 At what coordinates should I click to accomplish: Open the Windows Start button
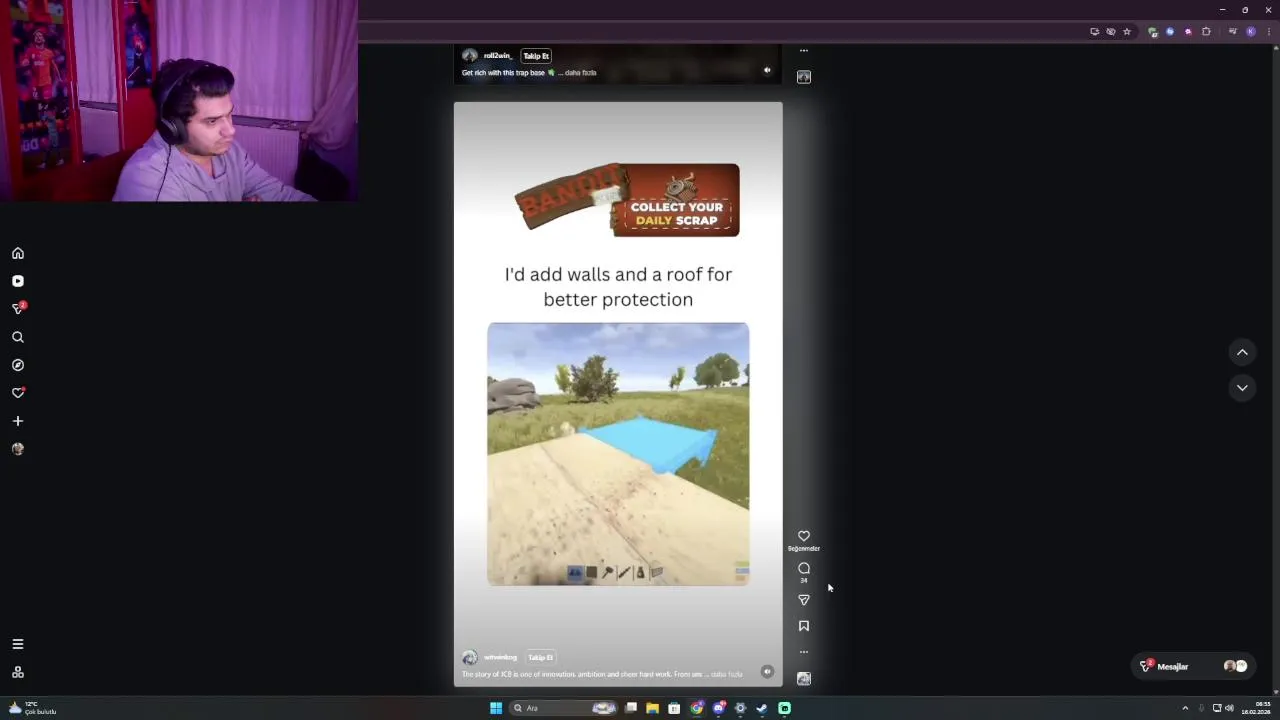(x=496, y=708)
